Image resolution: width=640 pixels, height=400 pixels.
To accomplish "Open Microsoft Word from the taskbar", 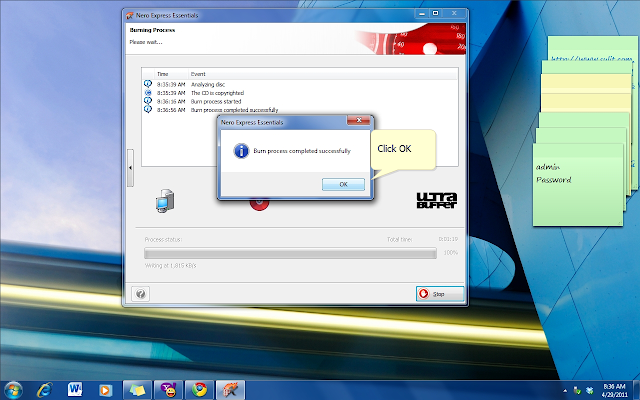I will coord(75,390).
